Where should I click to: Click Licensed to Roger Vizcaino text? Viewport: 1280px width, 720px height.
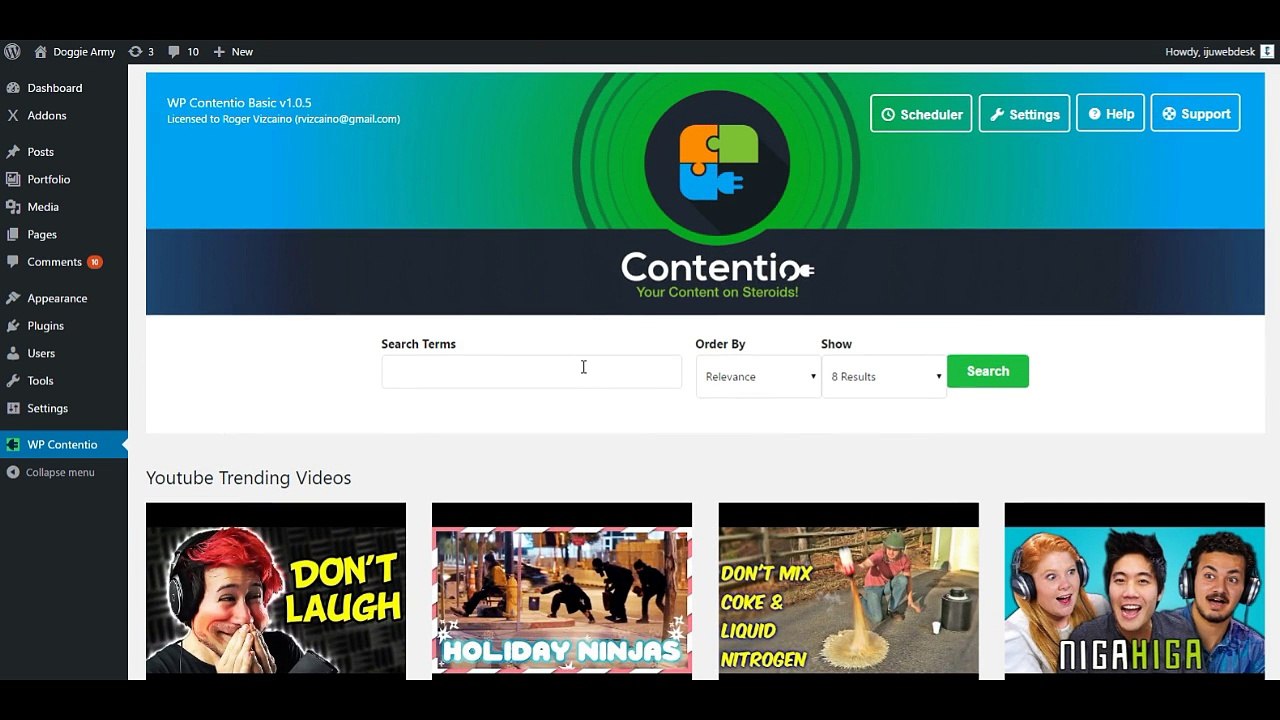click(x=283, y=119)
